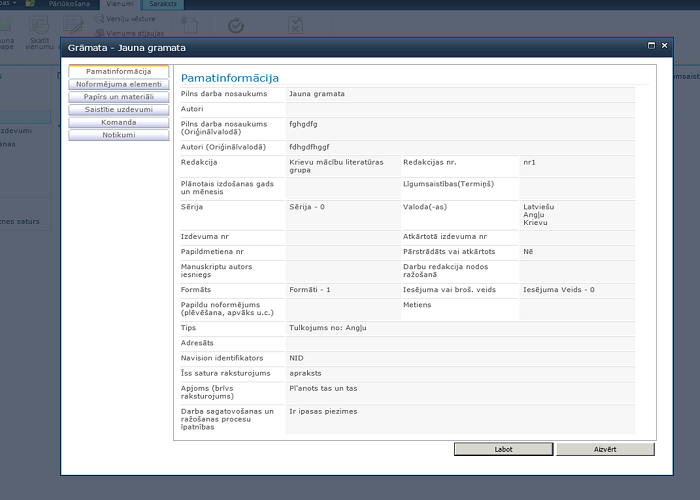Click 'Tulkojums no: Angļu' value
700x500 pixels.
[x=328, y=328]
